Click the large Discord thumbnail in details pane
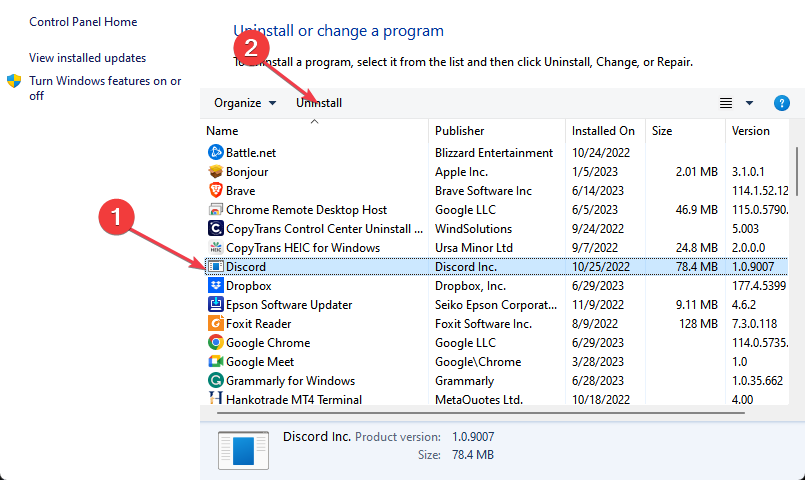This screenshot has height=480, width=805. click(x=243, y=450)
